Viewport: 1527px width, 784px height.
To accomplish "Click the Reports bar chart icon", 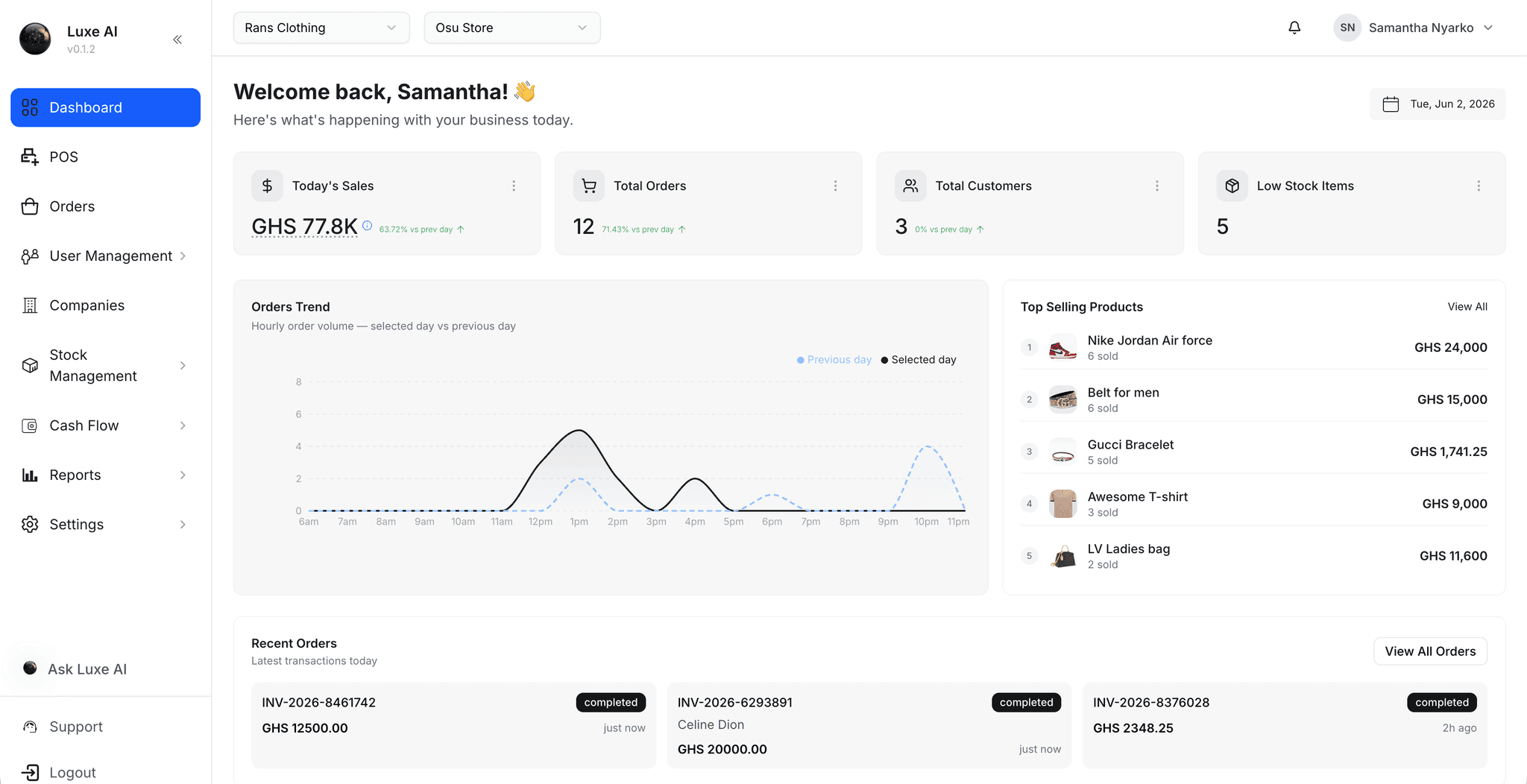I will pyautogui.click(x=30, y=475).
